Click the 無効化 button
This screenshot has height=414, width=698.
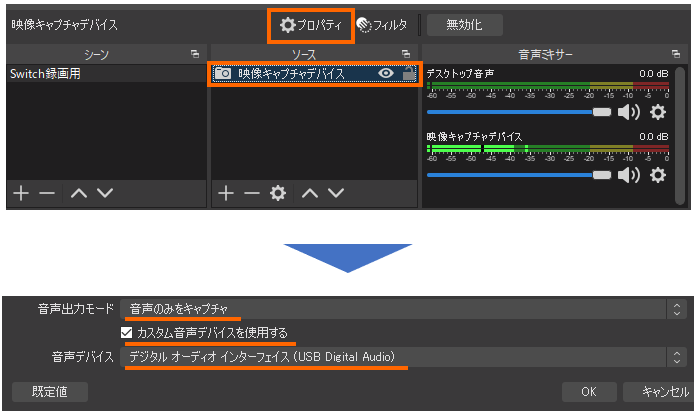[464, 24]
